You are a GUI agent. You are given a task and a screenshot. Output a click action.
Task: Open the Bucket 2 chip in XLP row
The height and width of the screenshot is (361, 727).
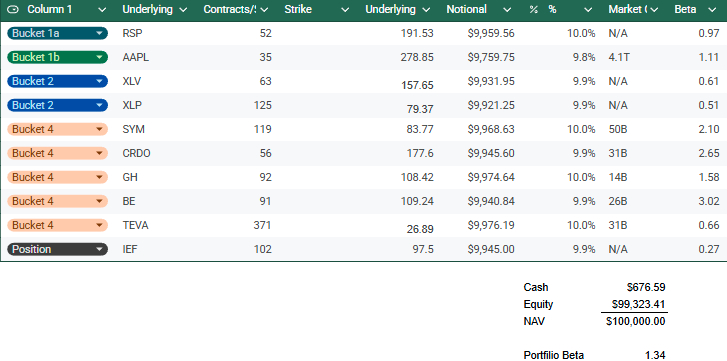tap(57, 105)
